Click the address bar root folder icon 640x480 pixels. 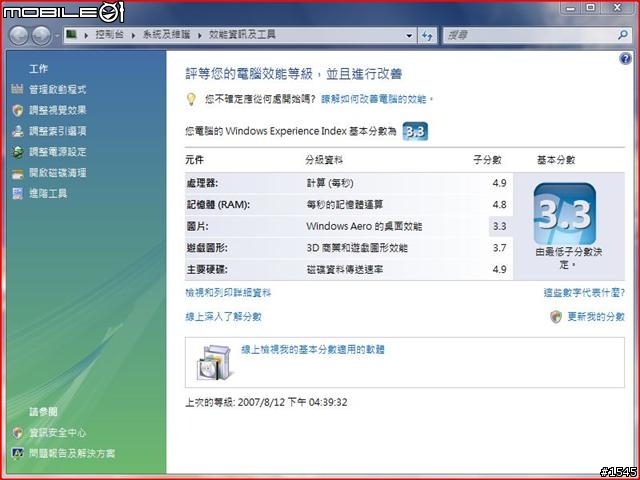click(x=71, y=34)
